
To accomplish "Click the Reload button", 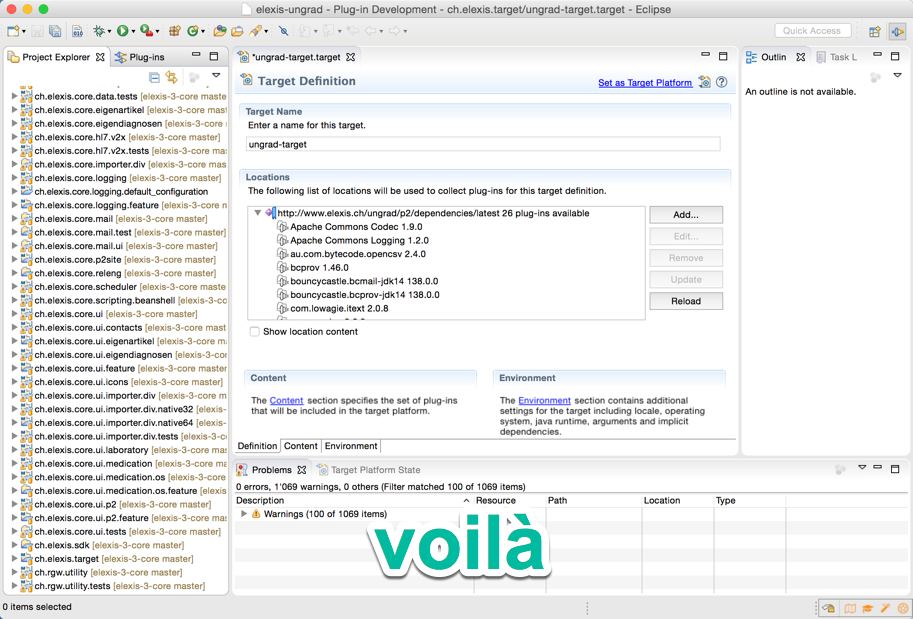I will (x=686, y=301).
